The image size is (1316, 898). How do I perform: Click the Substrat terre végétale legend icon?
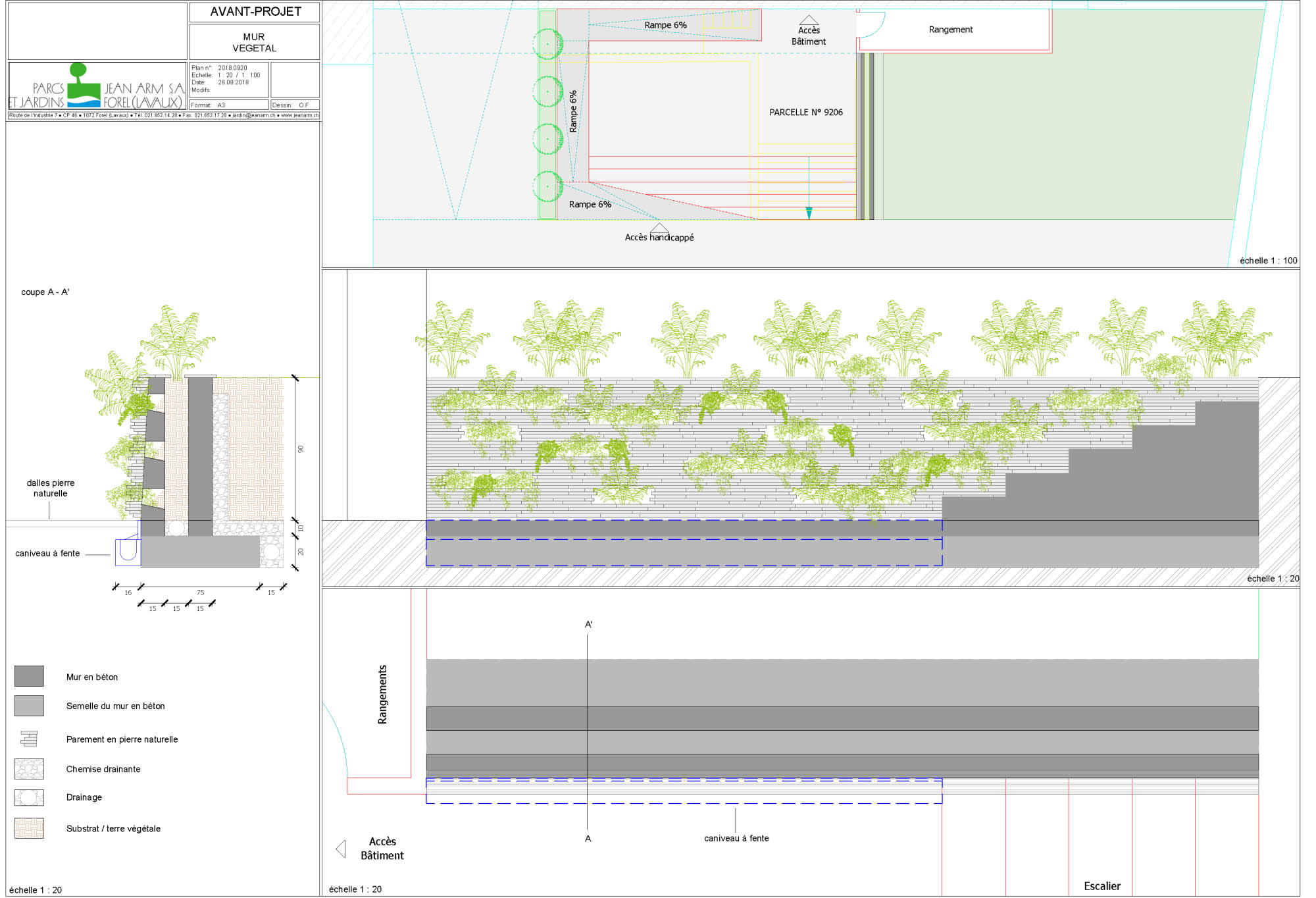tap(29, 828)
